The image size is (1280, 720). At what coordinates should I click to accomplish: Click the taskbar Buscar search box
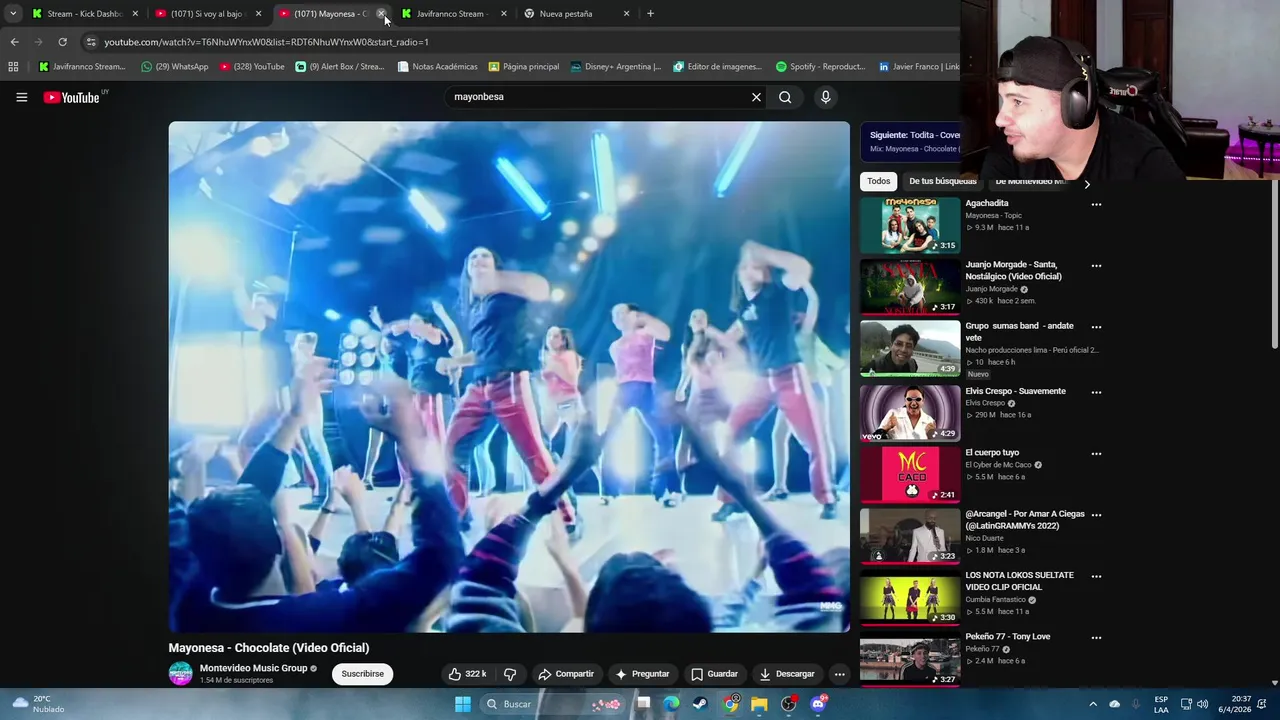pyautogui.click(x=552, y=704)
